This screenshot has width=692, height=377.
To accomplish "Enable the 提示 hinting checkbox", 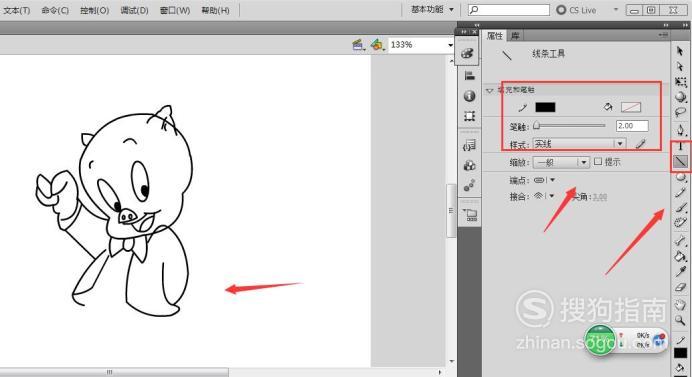I will pyautogui.click(x=598, y=162).
